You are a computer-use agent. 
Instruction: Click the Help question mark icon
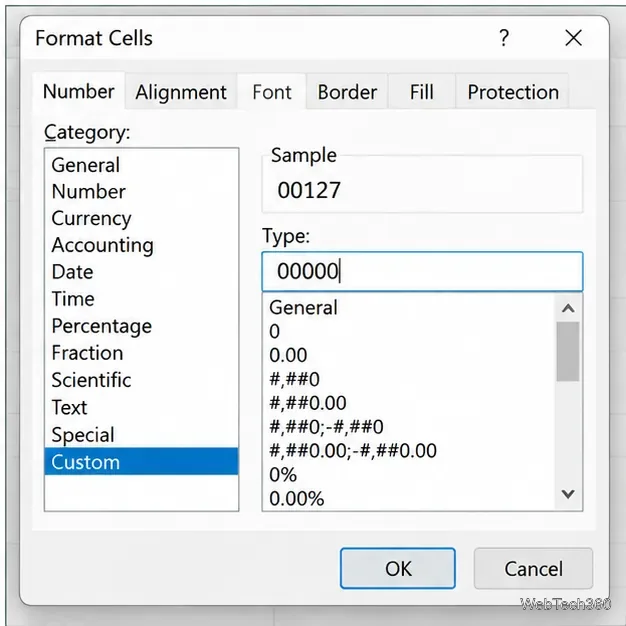pos(504,38)
